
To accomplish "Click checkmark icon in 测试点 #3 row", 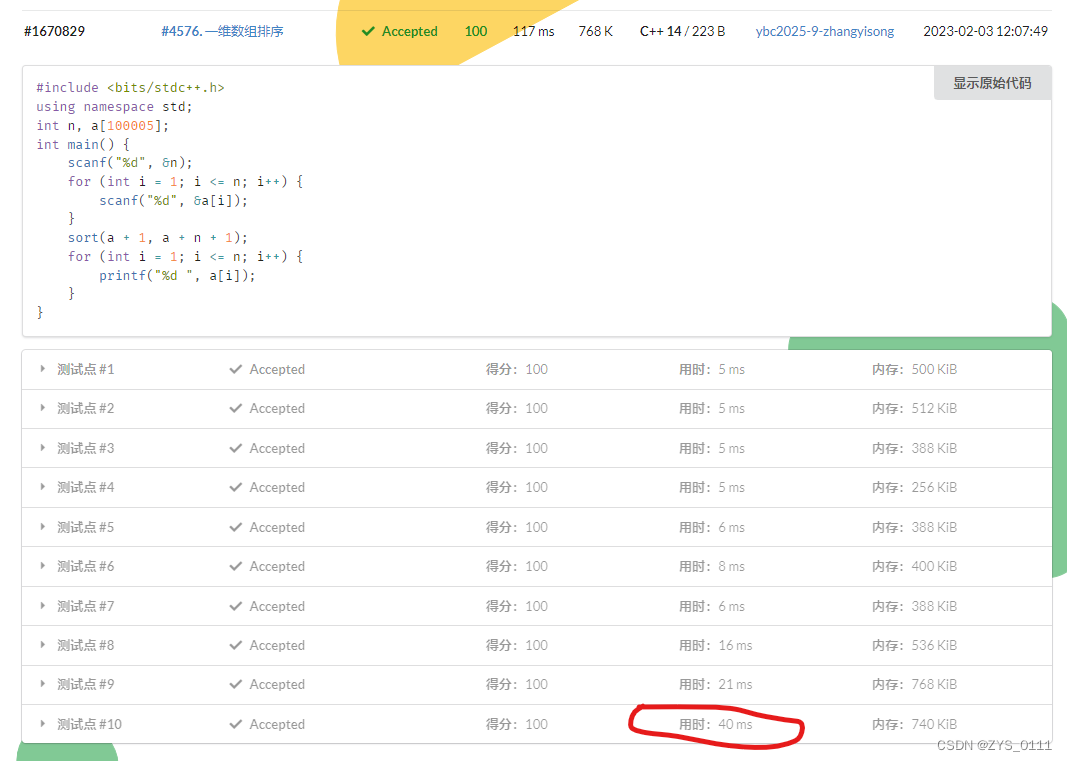I will point(235,448).
